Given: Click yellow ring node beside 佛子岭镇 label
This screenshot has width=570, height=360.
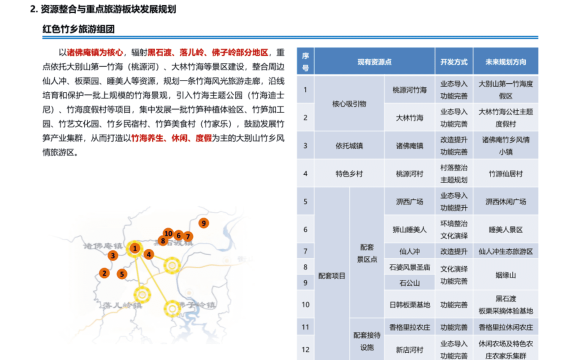Looking at the screenshot, I should (172, 309).
